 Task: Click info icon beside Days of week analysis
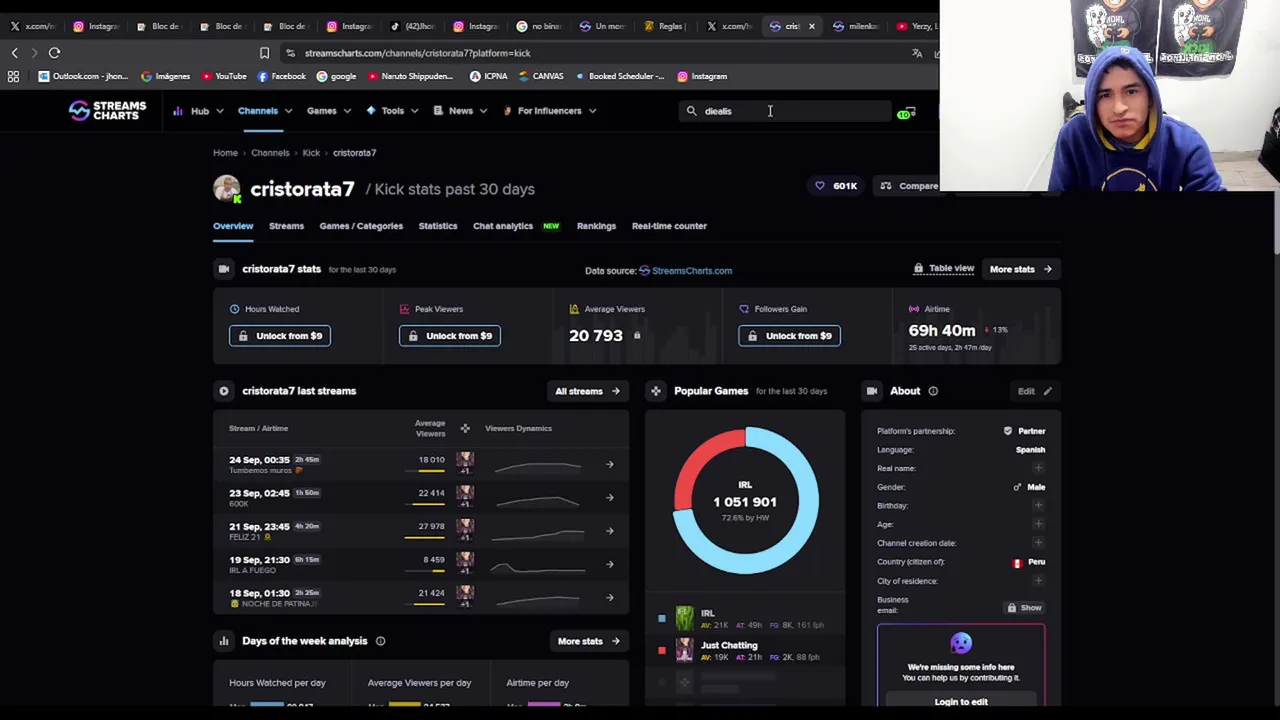[x=380, y=641]
